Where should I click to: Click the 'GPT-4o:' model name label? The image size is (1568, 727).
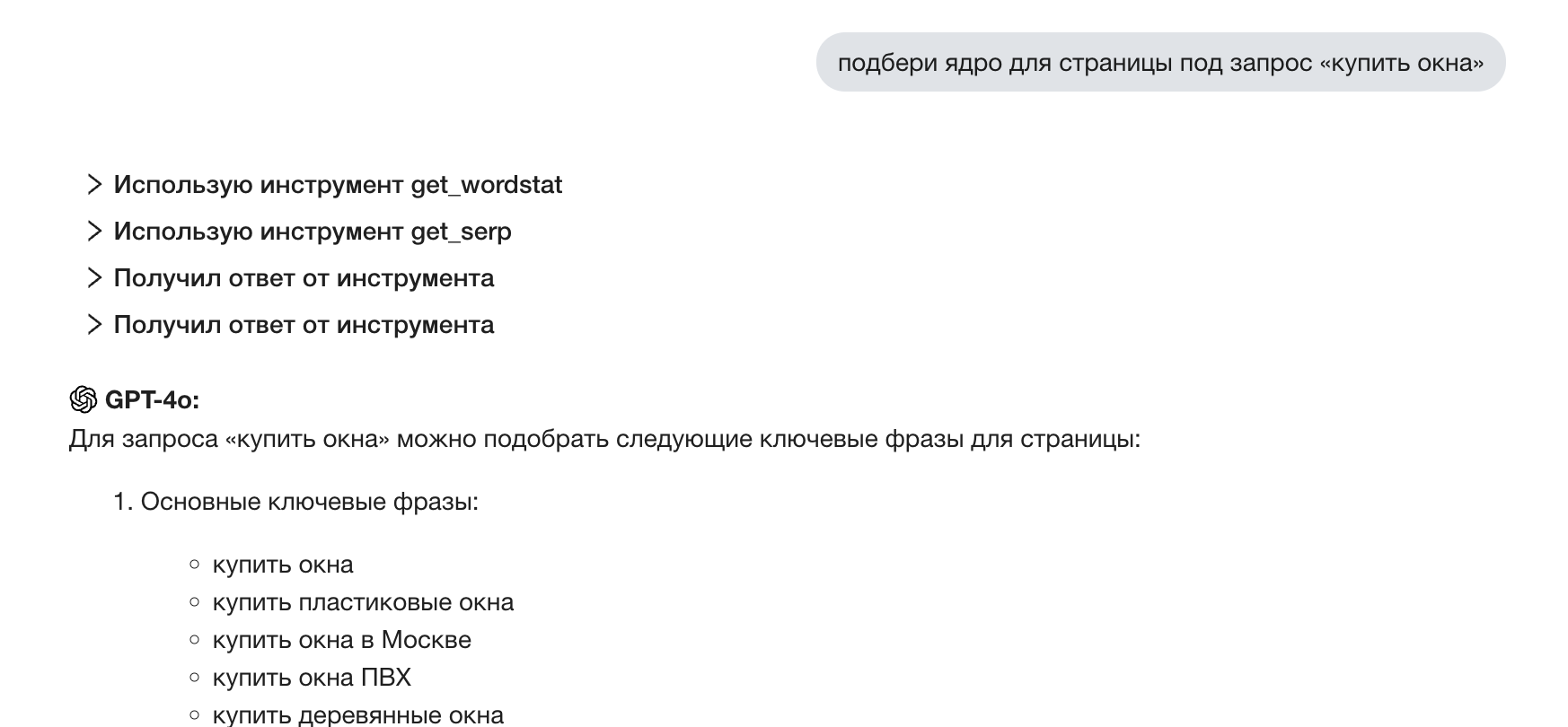(x=152, y=400)
